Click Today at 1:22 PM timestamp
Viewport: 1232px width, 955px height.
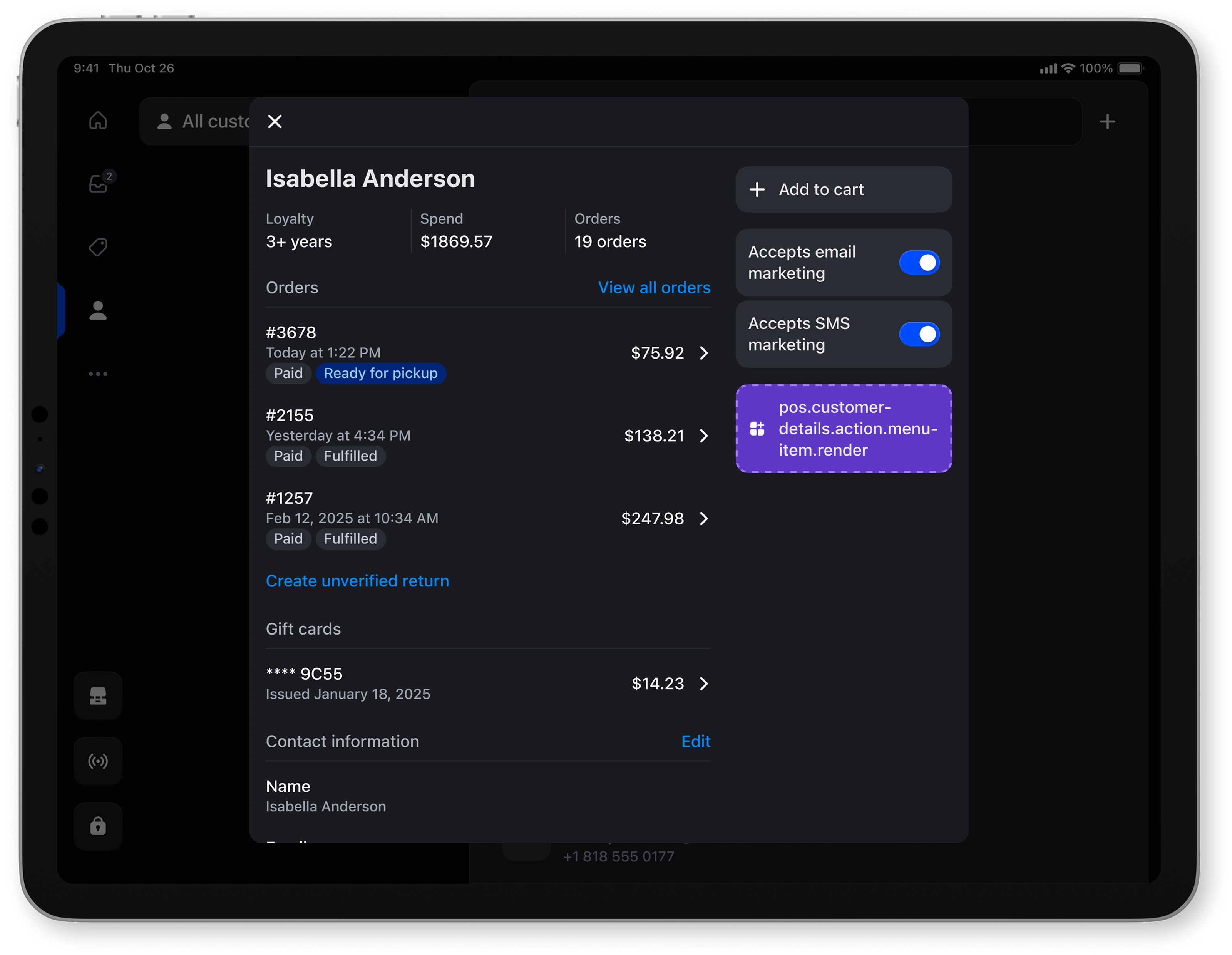(323, 353)
